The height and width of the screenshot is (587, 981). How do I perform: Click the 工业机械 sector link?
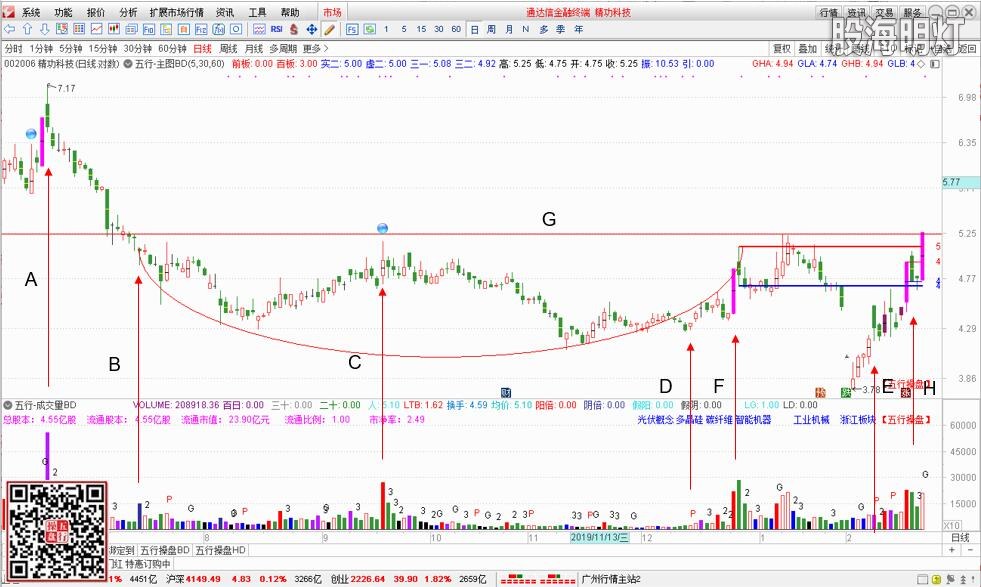[811, 419]
